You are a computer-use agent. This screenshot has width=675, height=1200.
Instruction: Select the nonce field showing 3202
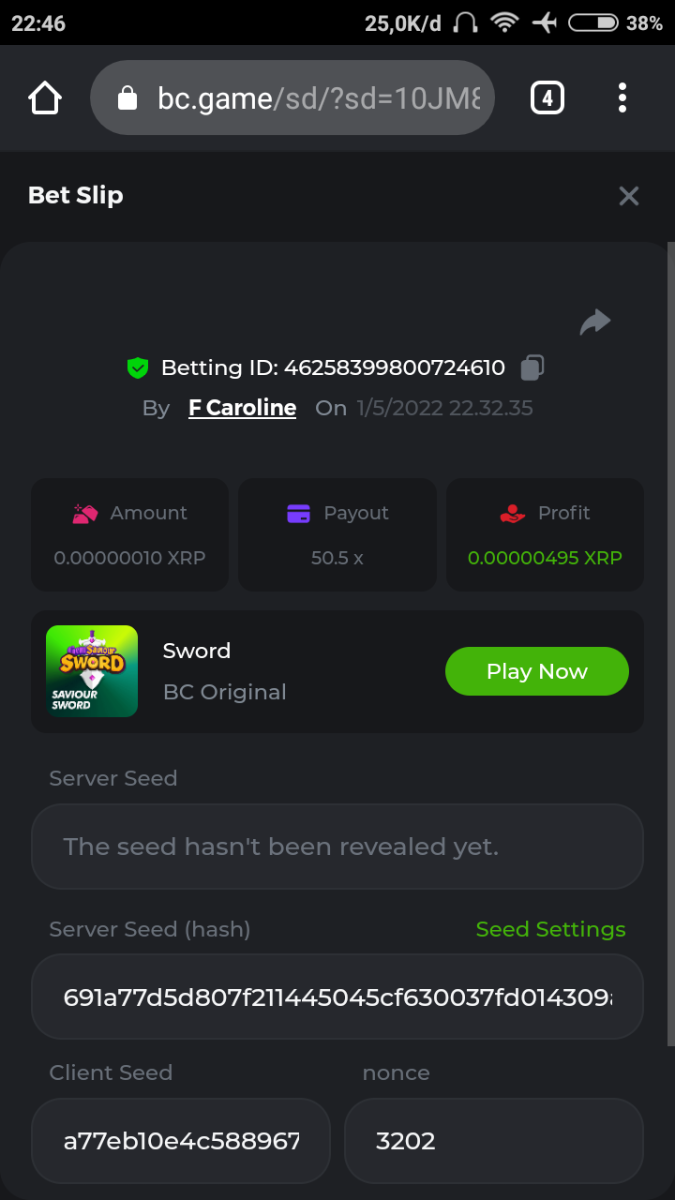pyautogui.click(x=493, y=1141)
